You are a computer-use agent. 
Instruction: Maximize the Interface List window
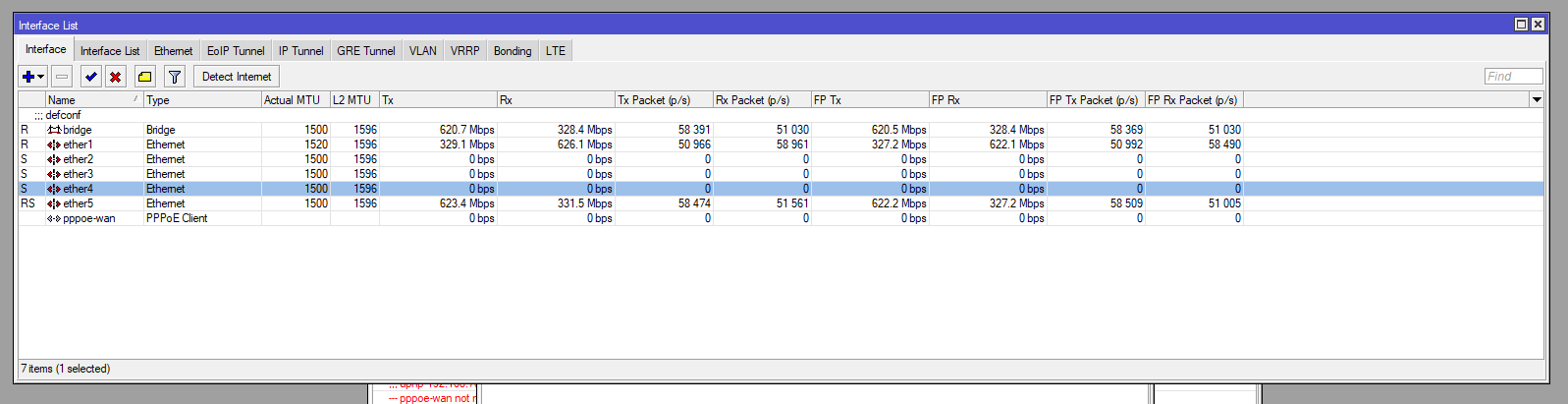tap(1521, 25)
